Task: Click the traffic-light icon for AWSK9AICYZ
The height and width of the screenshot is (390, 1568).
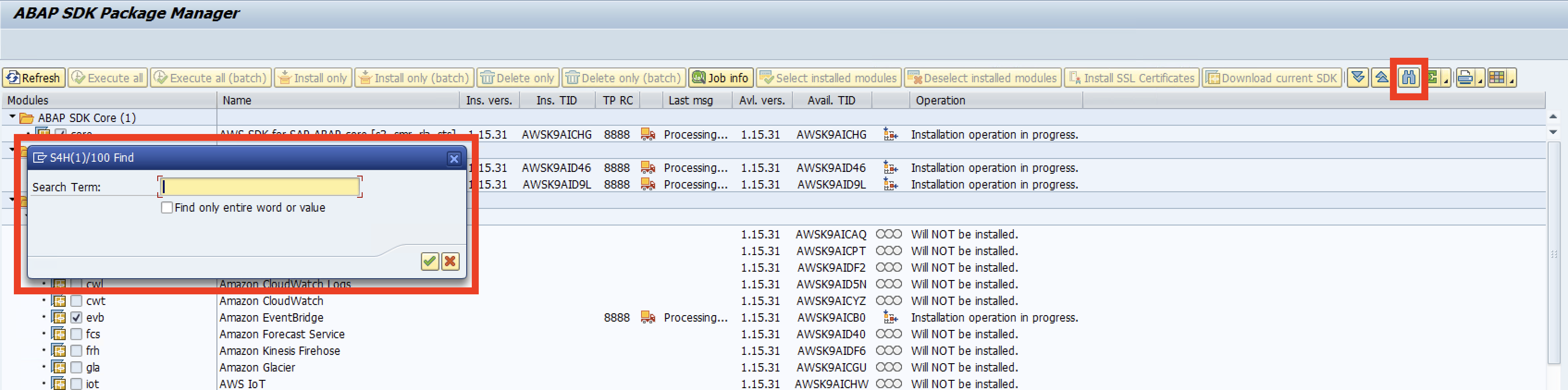Action: coord(889,300)
